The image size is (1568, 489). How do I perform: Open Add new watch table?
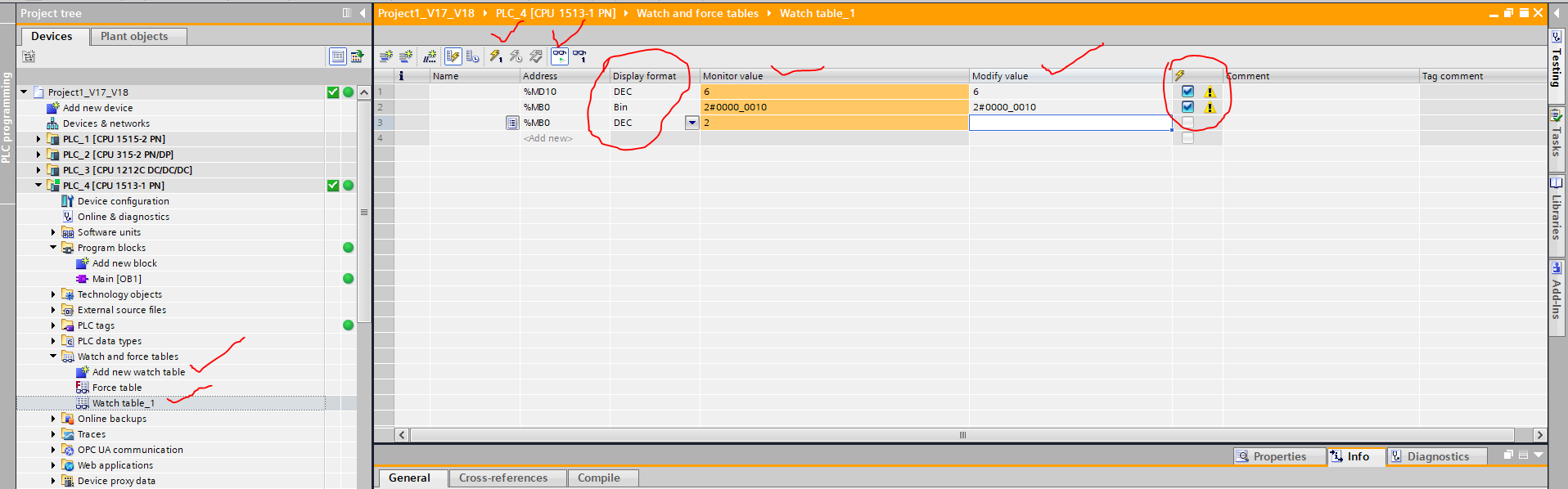pyautogui.click(x=138, y=372)
